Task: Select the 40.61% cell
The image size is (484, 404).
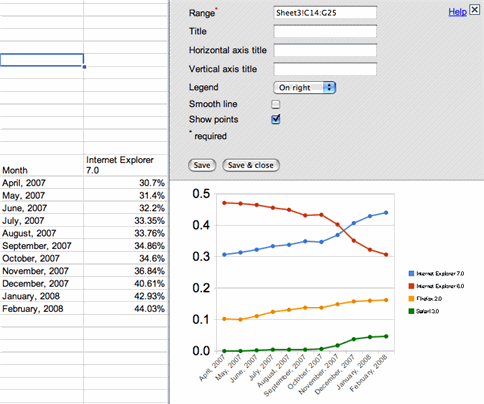Action: click(x=126, y=284)
